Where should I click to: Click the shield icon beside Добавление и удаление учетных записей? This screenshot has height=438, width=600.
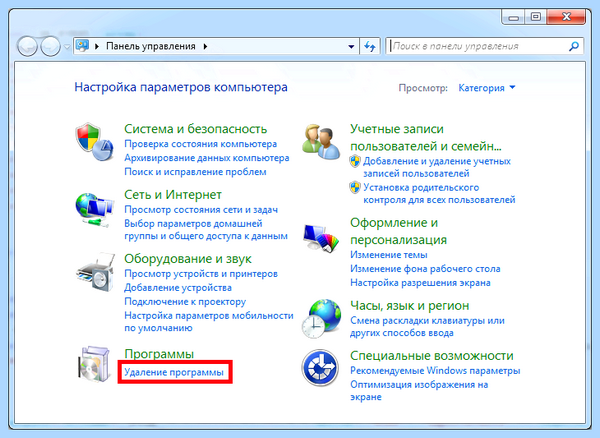355,161
